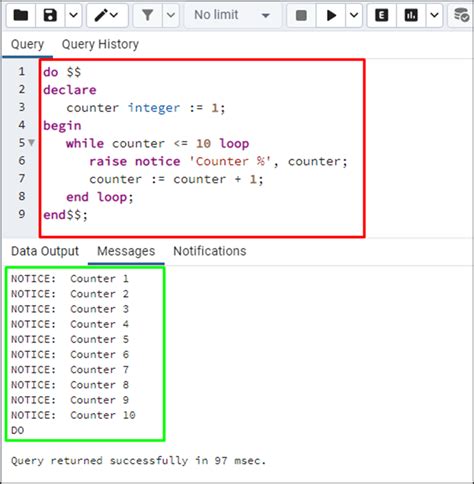Click the database commit icon
The height and width of the screenshot is (484, 474).
coord(461,15)
